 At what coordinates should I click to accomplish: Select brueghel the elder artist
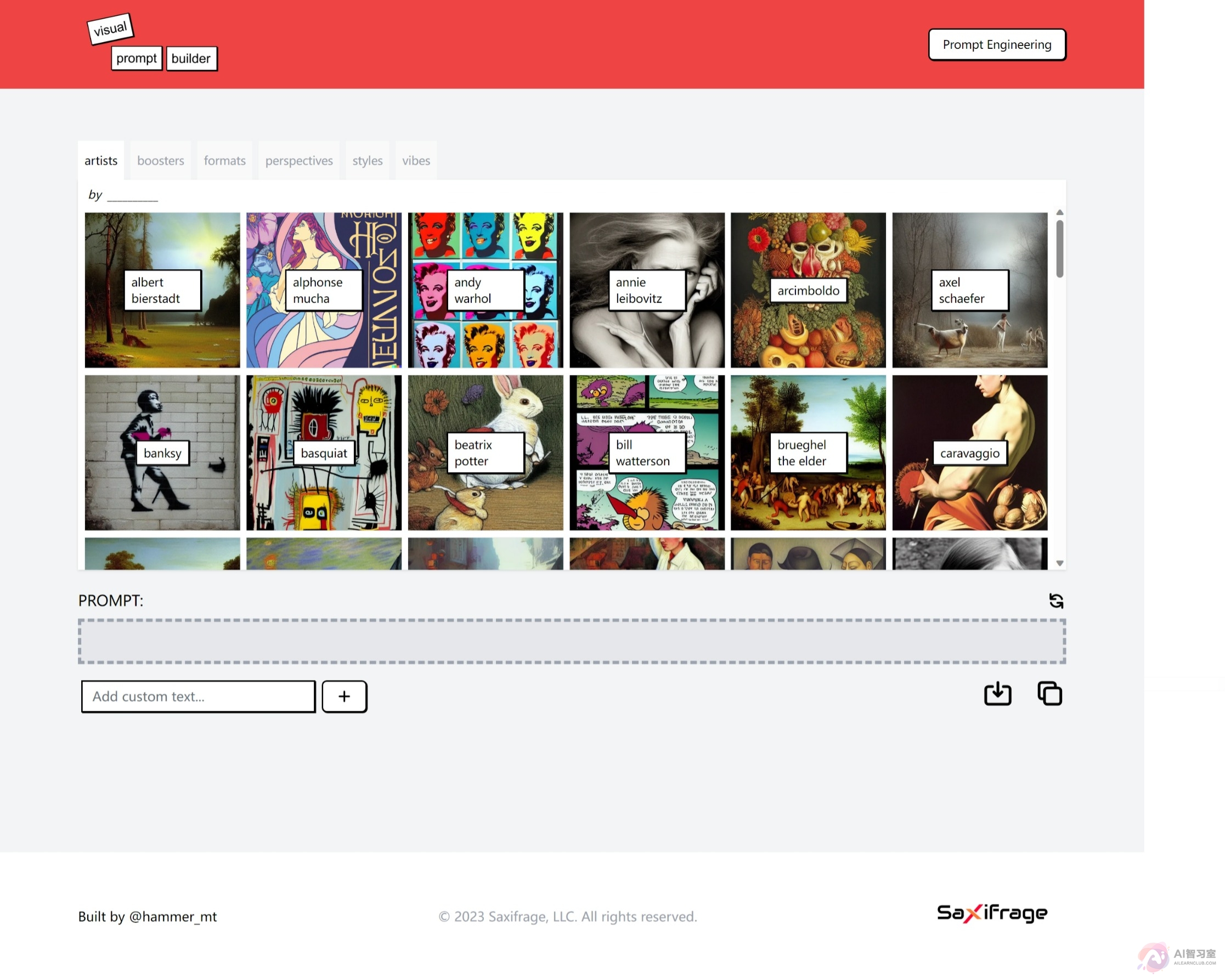pyautogui.click(x=808, y=453)
